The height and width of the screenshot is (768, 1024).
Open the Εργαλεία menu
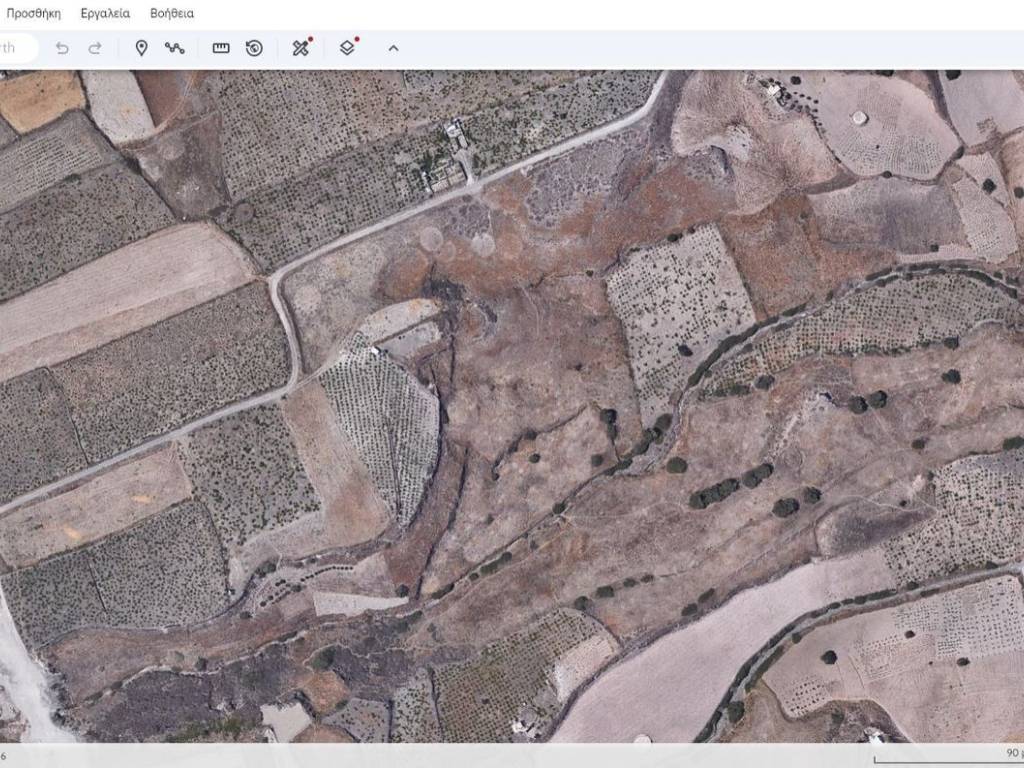(x=105, y=14)
